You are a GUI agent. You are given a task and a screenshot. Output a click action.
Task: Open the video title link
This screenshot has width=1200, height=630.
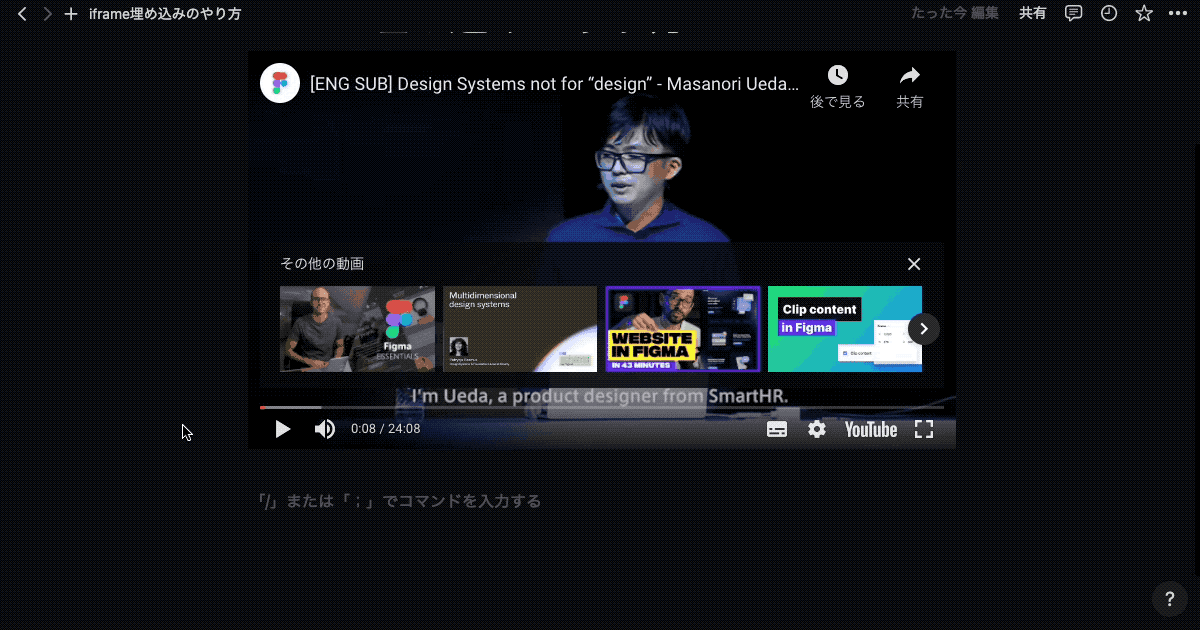pos(554,84)
